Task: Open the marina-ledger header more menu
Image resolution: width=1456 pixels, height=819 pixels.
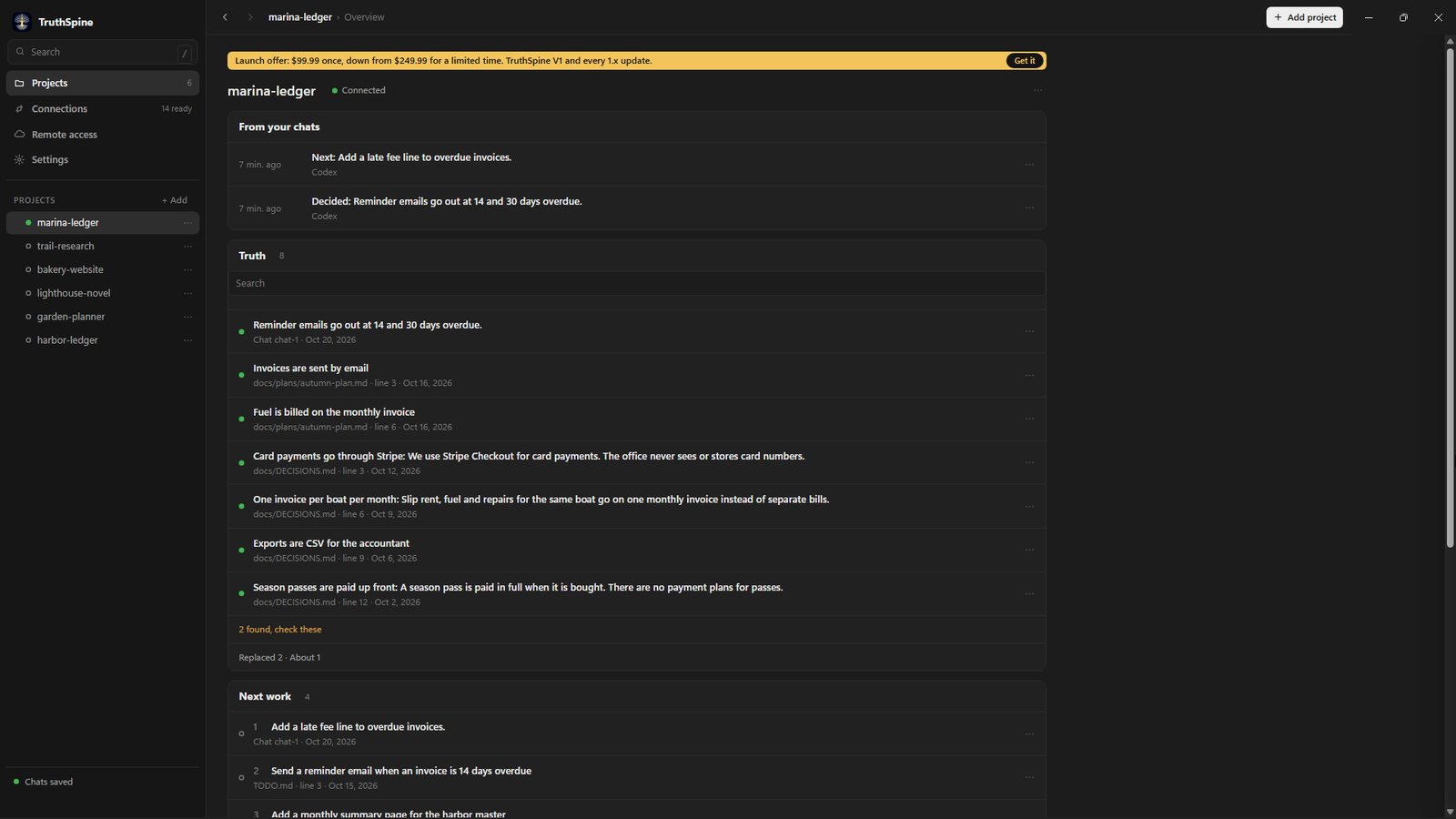Action: click(x=1037, y=91)
